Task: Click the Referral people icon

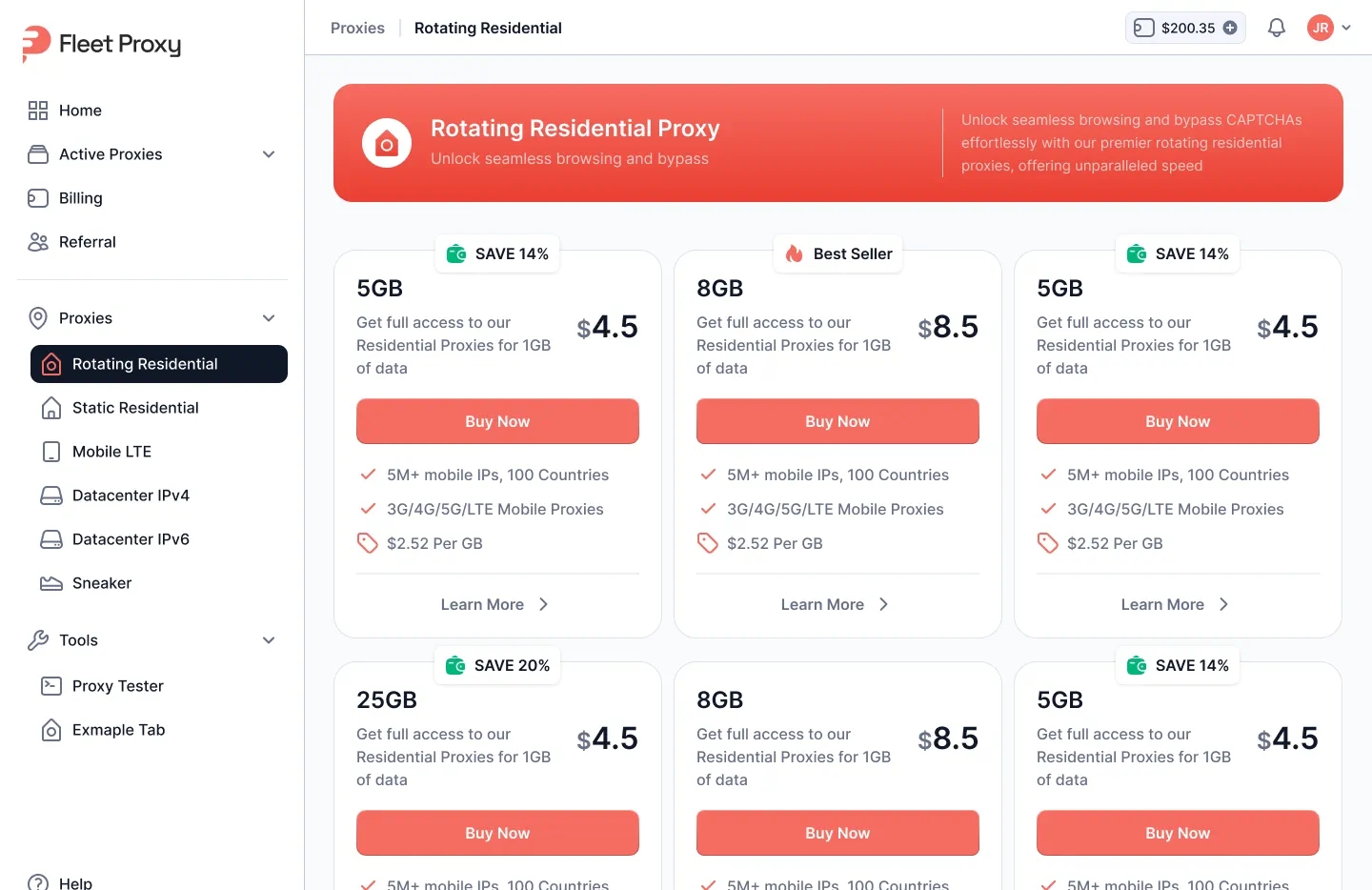Action: 38,242
